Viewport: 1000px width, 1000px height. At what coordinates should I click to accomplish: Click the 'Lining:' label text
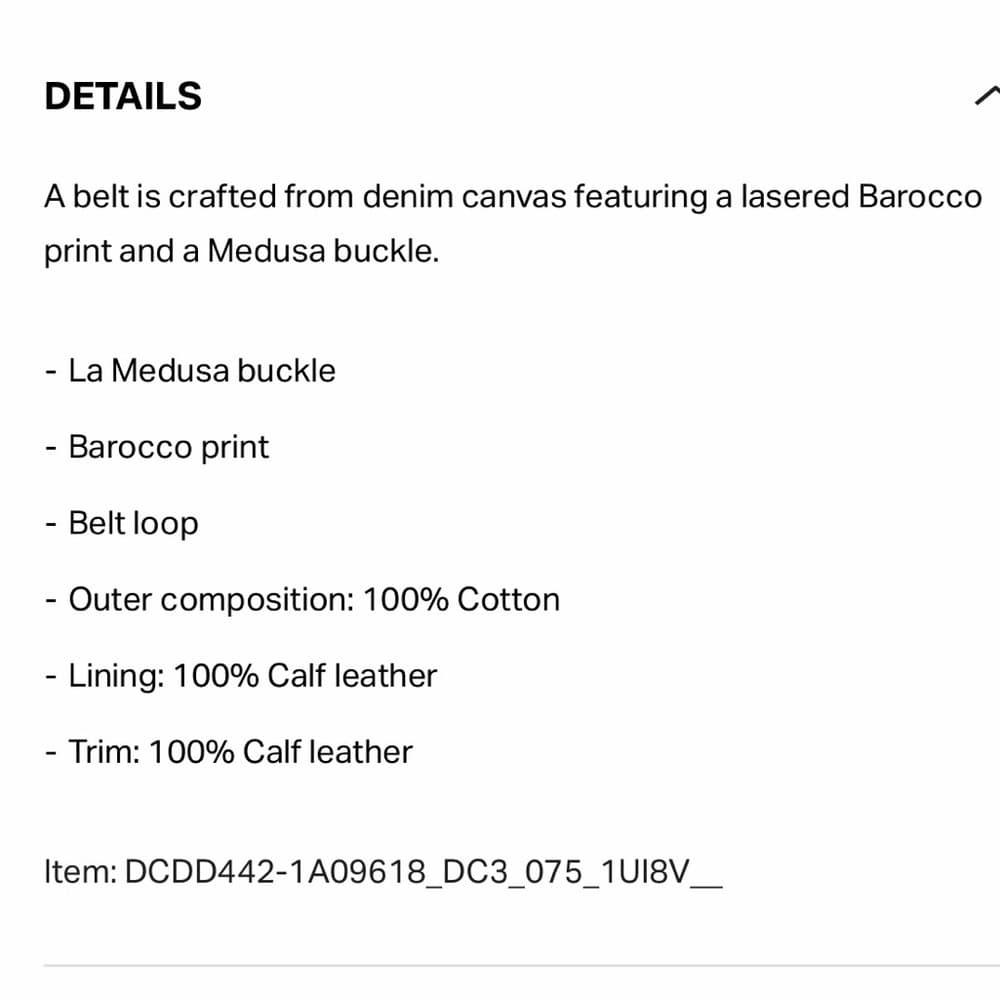pos(117,676)
